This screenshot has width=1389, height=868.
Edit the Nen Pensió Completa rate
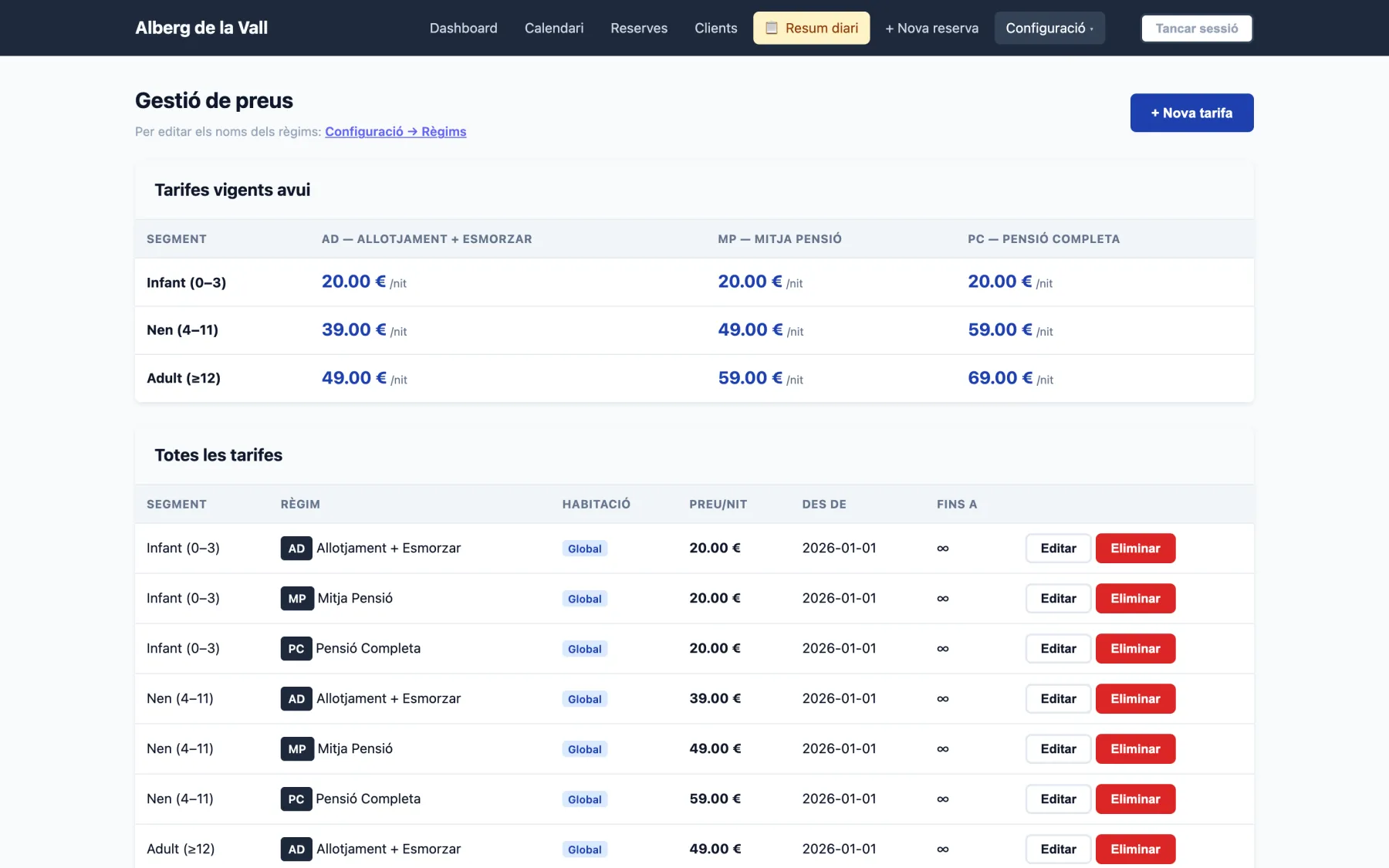[x=1058, y=799]
